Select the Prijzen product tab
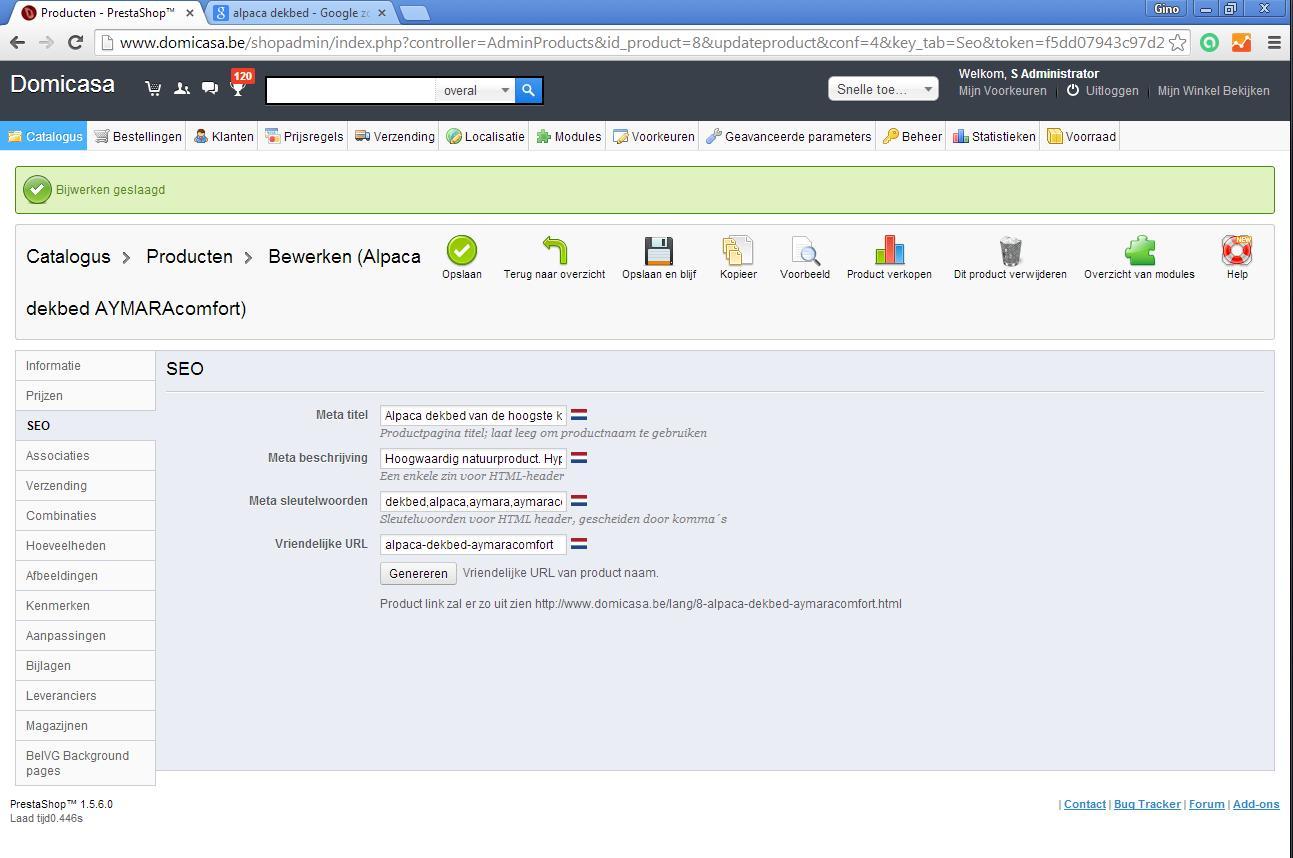Screen dimensions: 1293x858 click(x=85, y=396)
